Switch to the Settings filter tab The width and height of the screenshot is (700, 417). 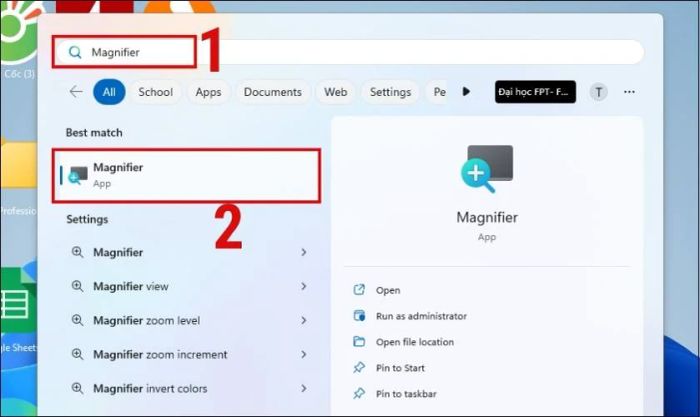[390, 92]
